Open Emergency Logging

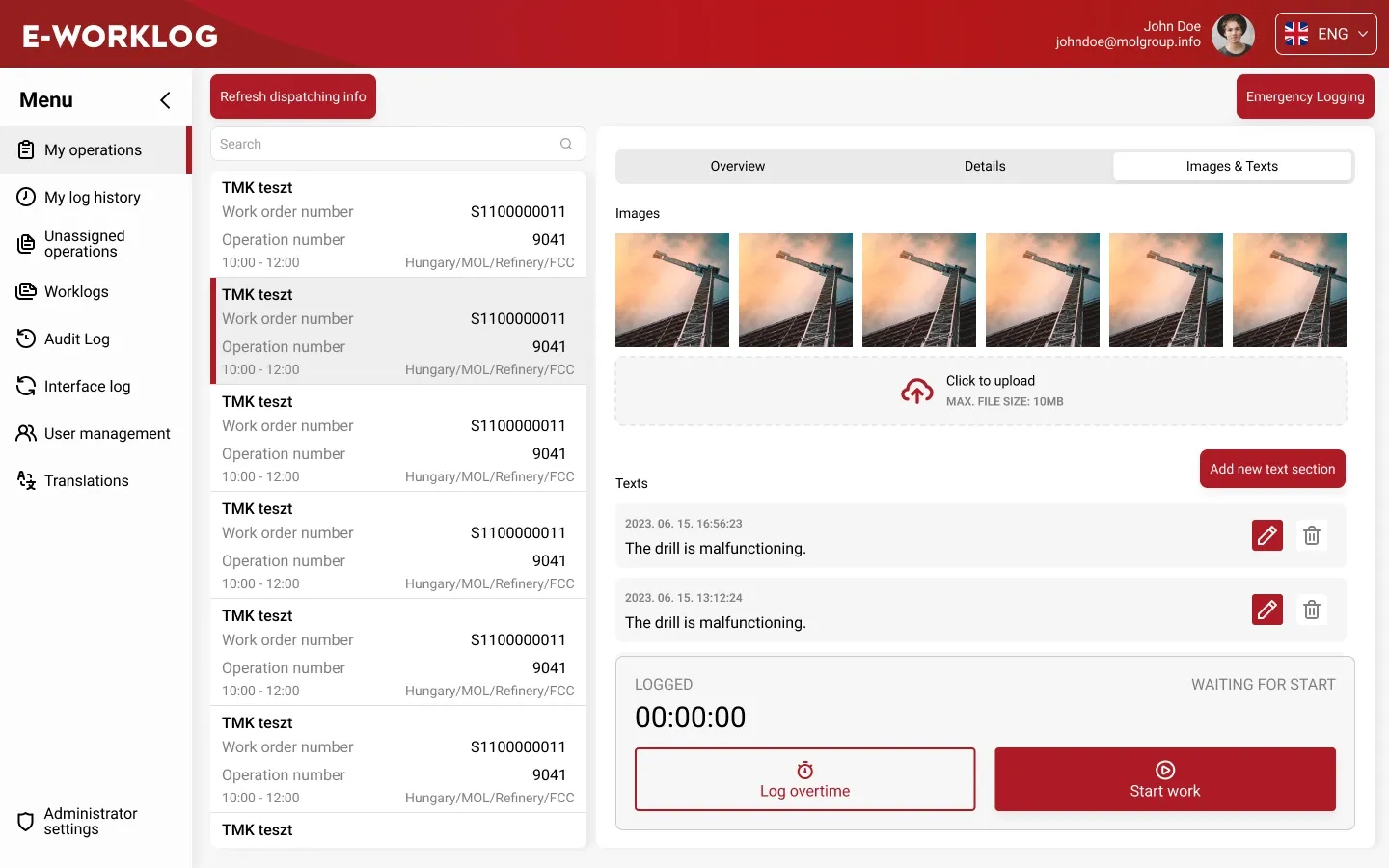pyautogui.click(x=1305, y=96)
